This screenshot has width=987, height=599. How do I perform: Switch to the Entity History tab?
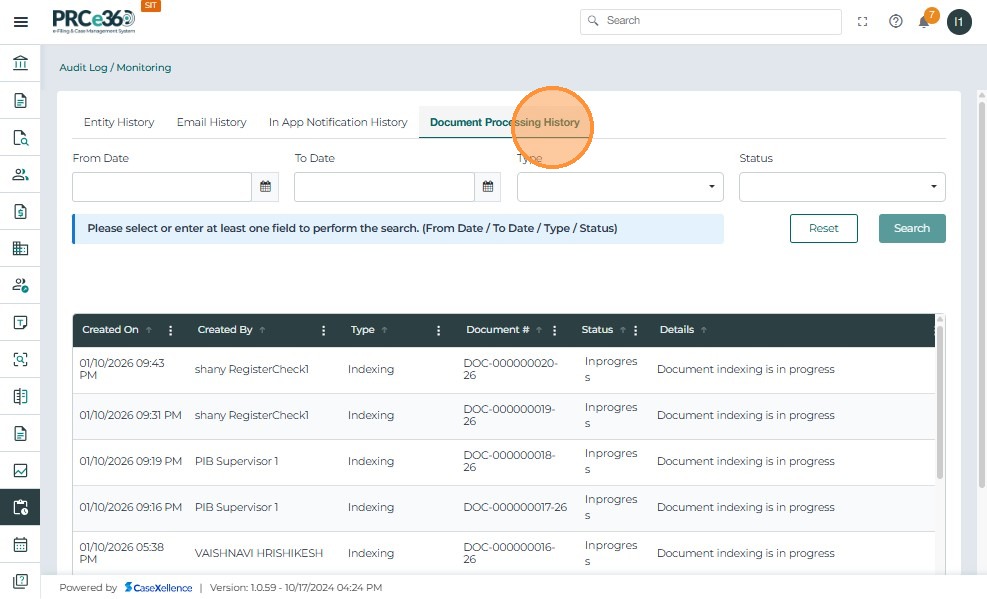click(119, 122)
